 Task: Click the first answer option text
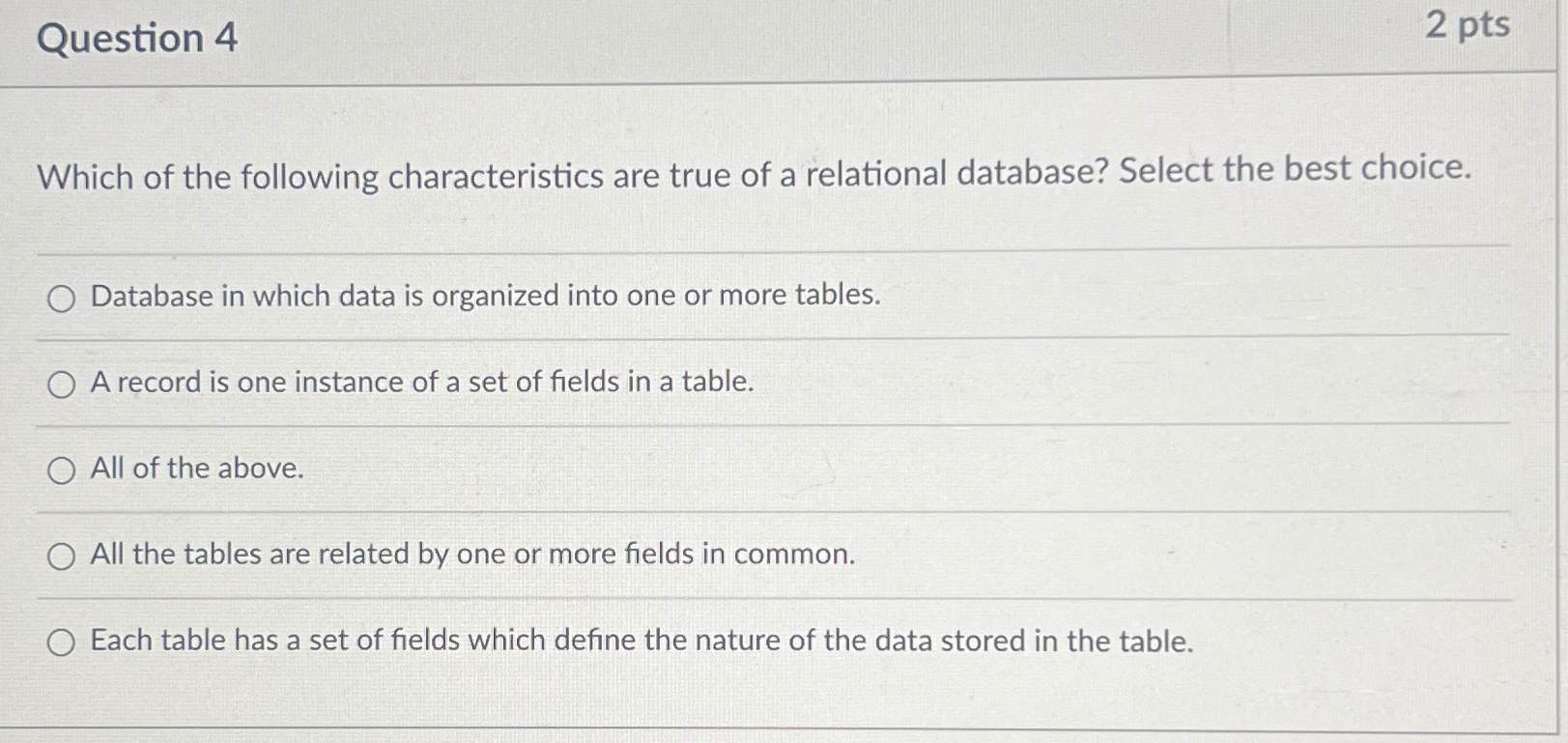click(483, 296)
